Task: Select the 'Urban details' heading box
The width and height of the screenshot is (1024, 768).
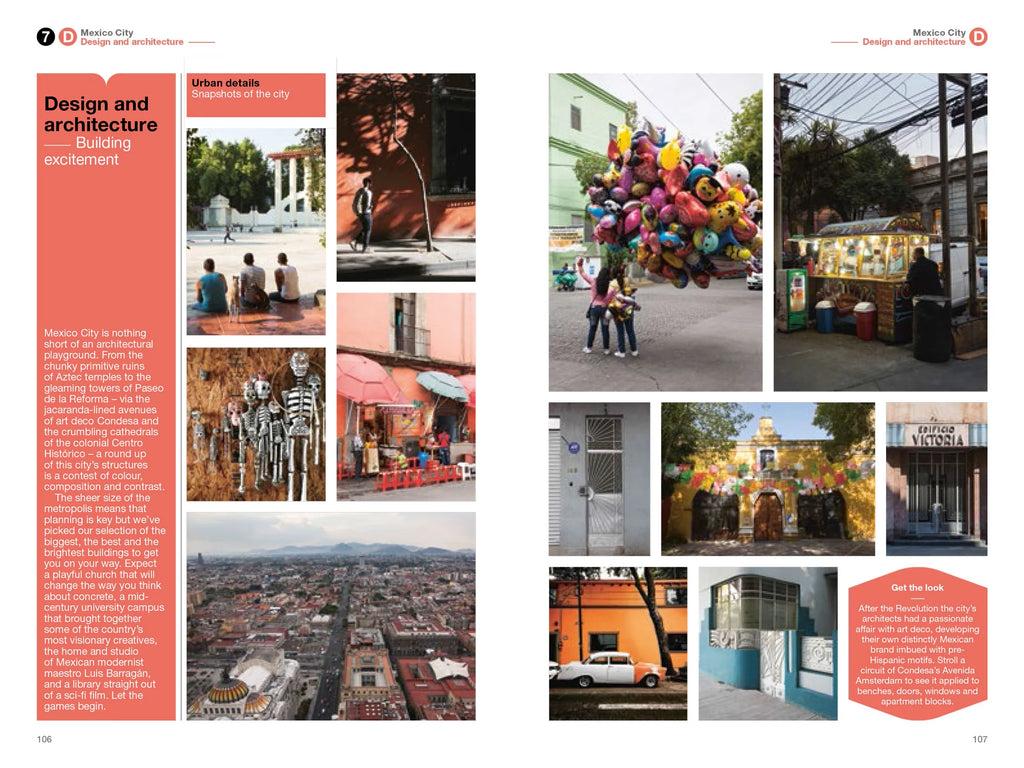Action: point(255,94)
